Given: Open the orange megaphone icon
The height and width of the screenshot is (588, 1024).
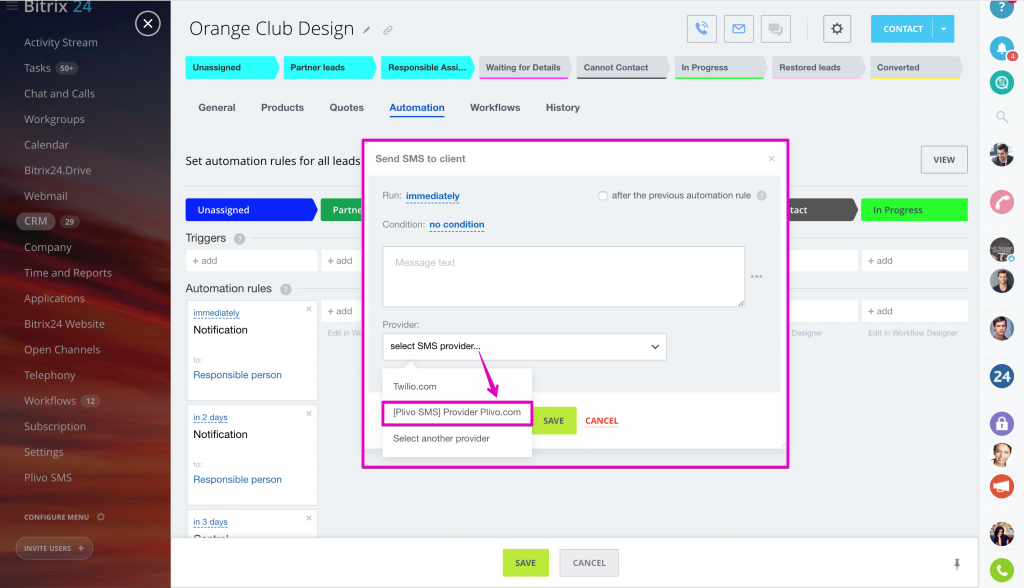Looking at the screenshot, I should 1001,486.
